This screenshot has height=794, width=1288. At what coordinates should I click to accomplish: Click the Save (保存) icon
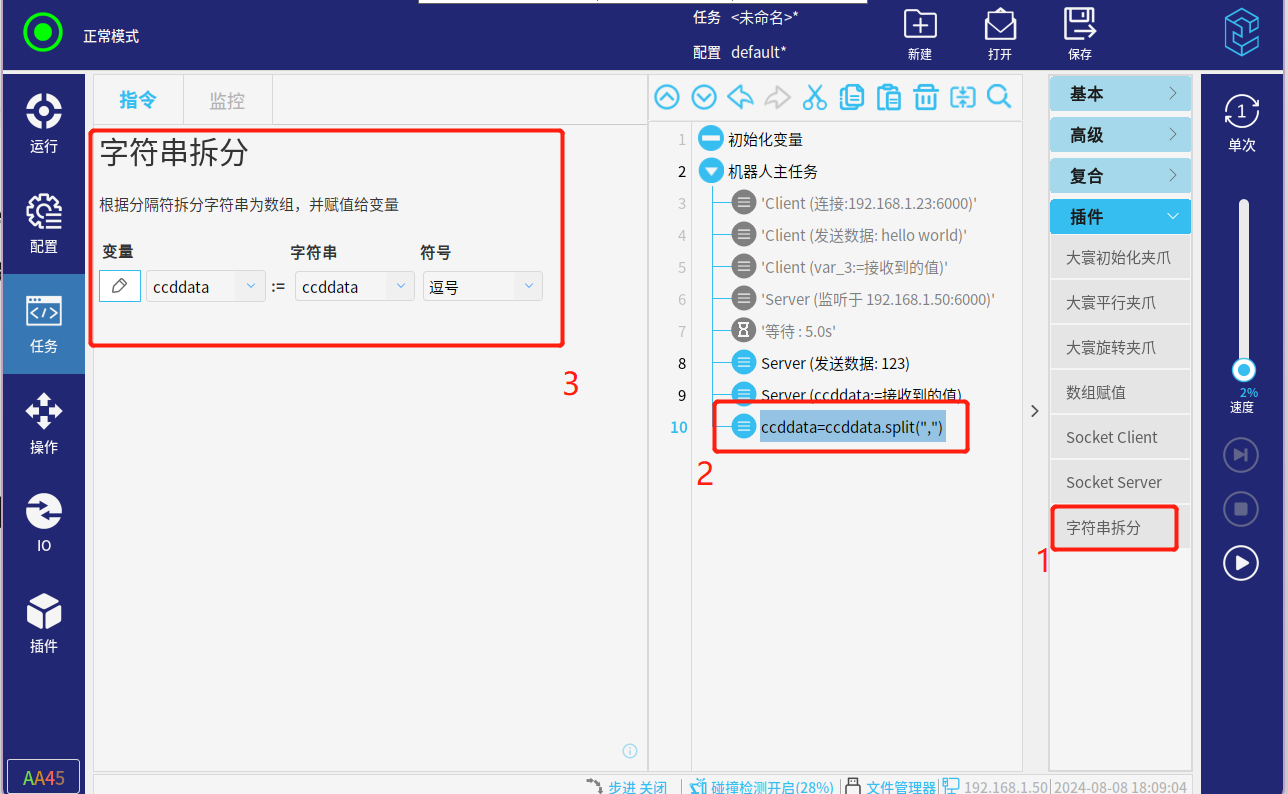point(1079,34)
